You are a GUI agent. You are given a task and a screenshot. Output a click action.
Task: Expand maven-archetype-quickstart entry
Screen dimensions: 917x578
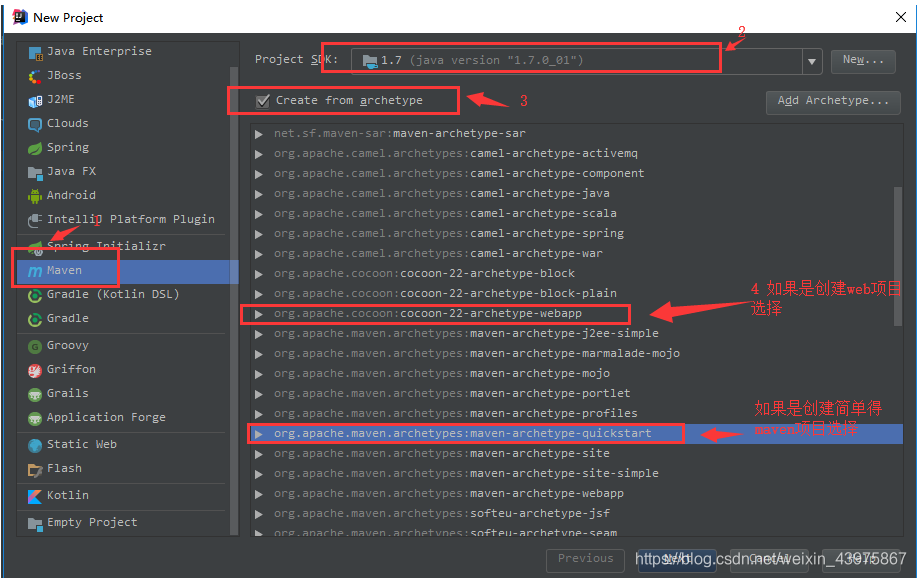coord(258,434)
